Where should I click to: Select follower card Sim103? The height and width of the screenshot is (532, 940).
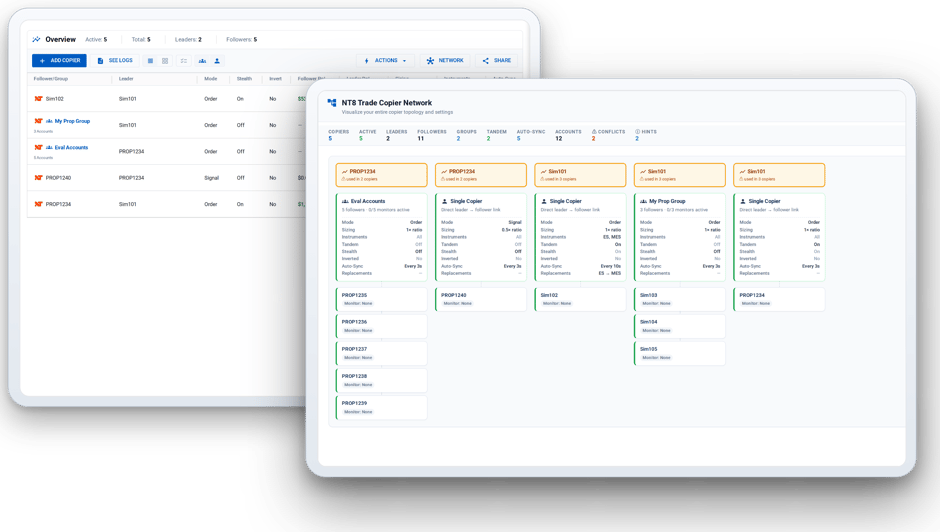pyautogui.click(x=680, y=299)
